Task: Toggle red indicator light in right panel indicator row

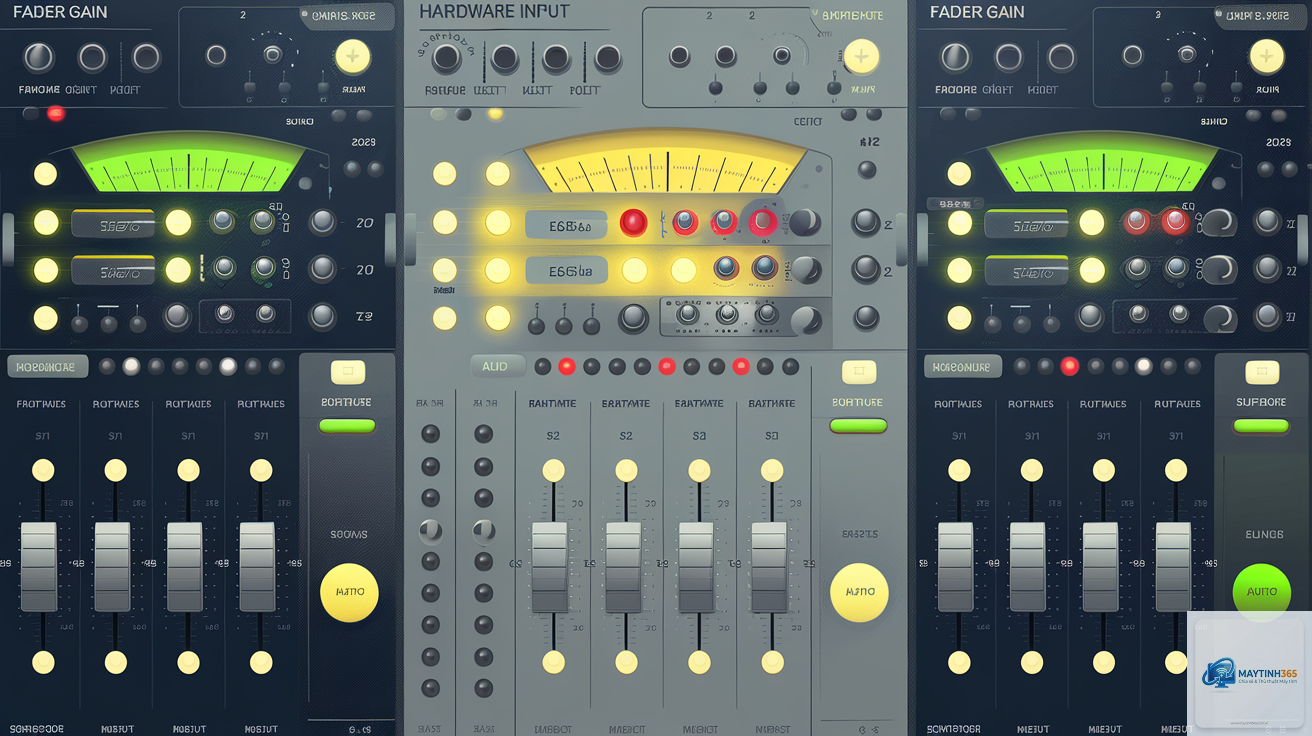Action: (x=1070, y=366)
